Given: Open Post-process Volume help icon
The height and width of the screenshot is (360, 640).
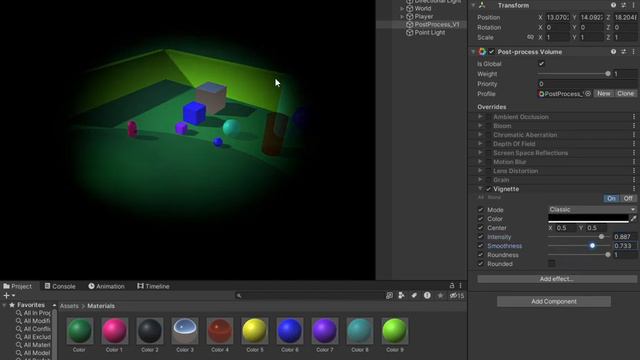Looking at the screenshot, I should coord(613,52).
